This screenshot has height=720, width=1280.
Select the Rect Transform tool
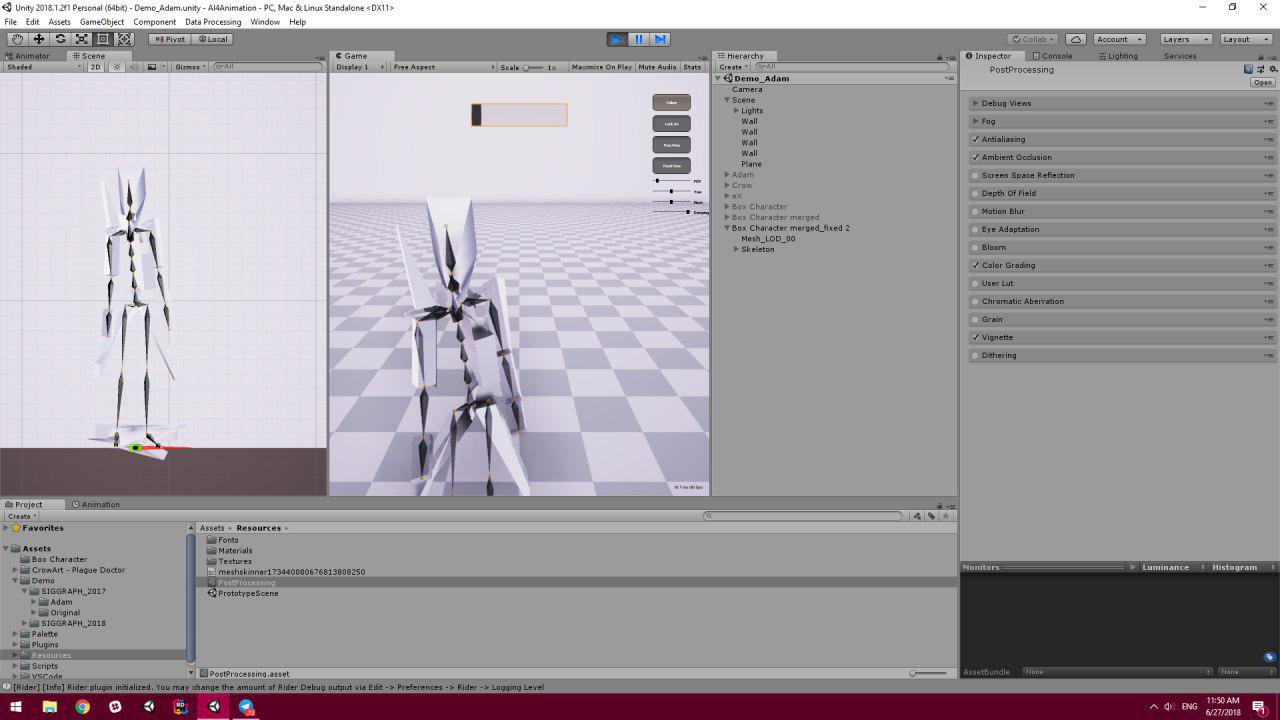103,39
